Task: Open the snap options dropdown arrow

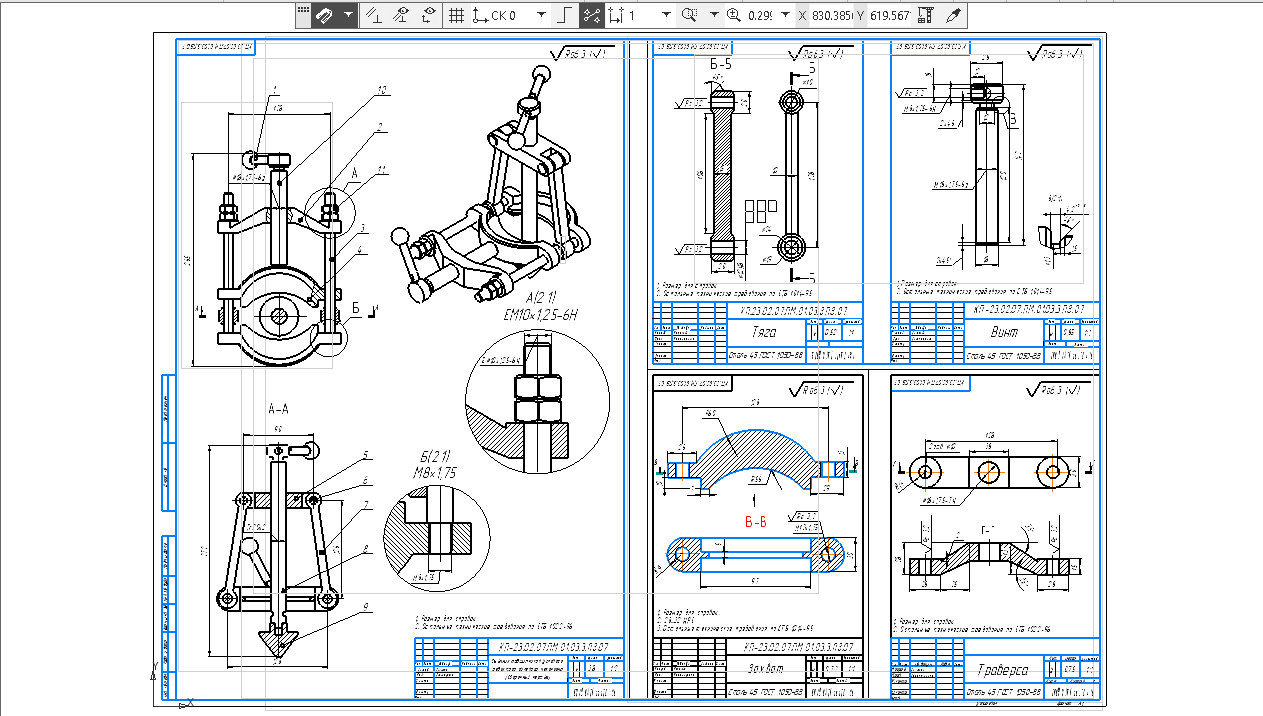Action: 347,15
